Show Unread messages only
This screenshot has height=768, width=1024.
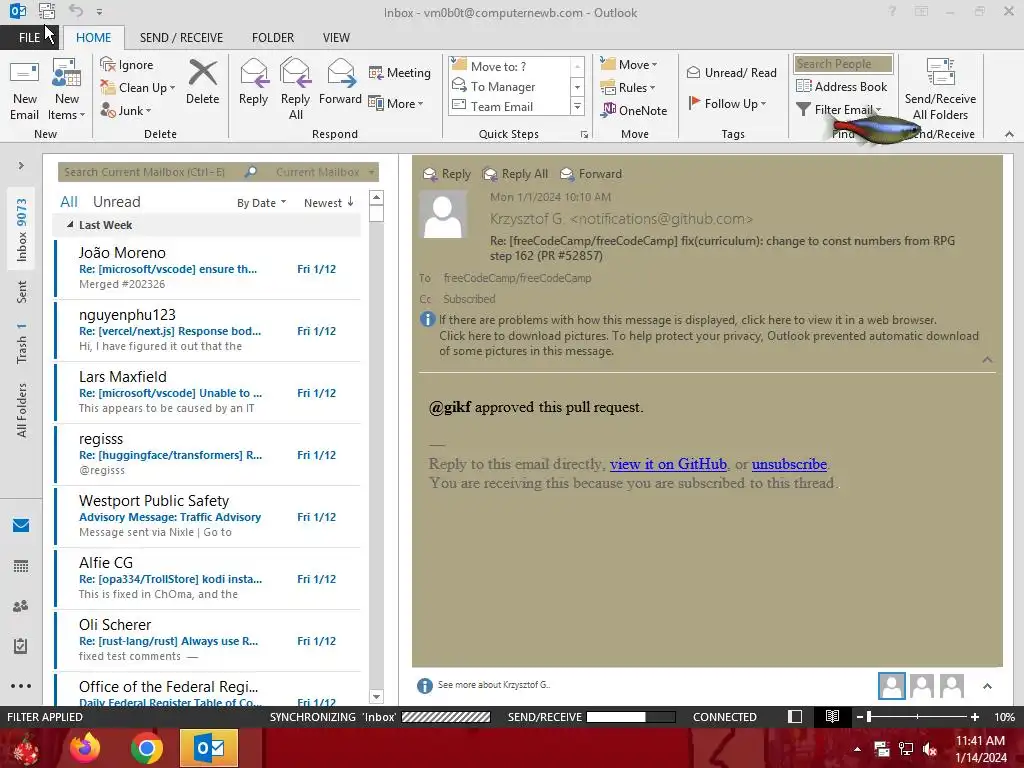116,202
